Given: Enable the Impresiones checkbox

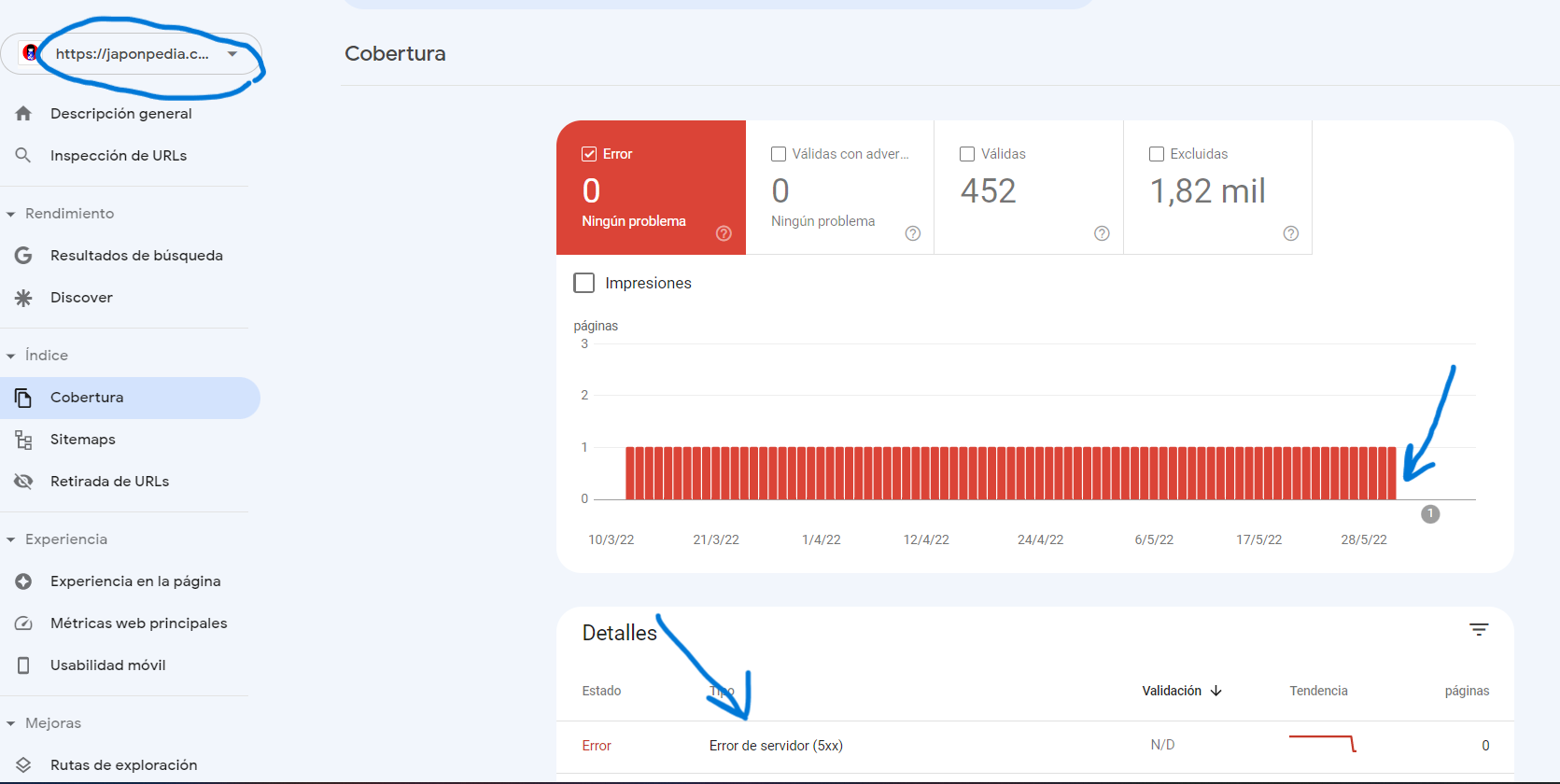Looking at the screenshot, I should coord(584,283).
